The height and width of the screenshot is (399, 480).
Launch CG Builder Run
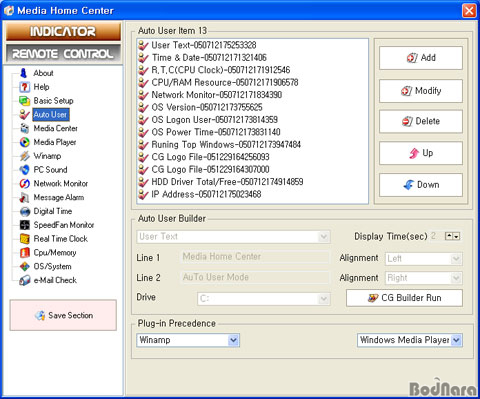tap(404, 298)
